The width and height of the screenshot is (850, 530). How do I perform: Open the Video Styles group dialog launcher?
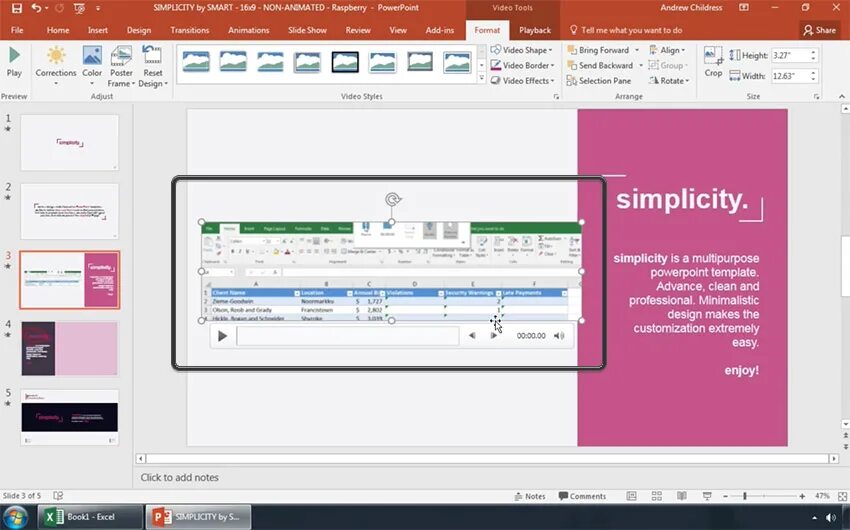(x=556, y=96)
